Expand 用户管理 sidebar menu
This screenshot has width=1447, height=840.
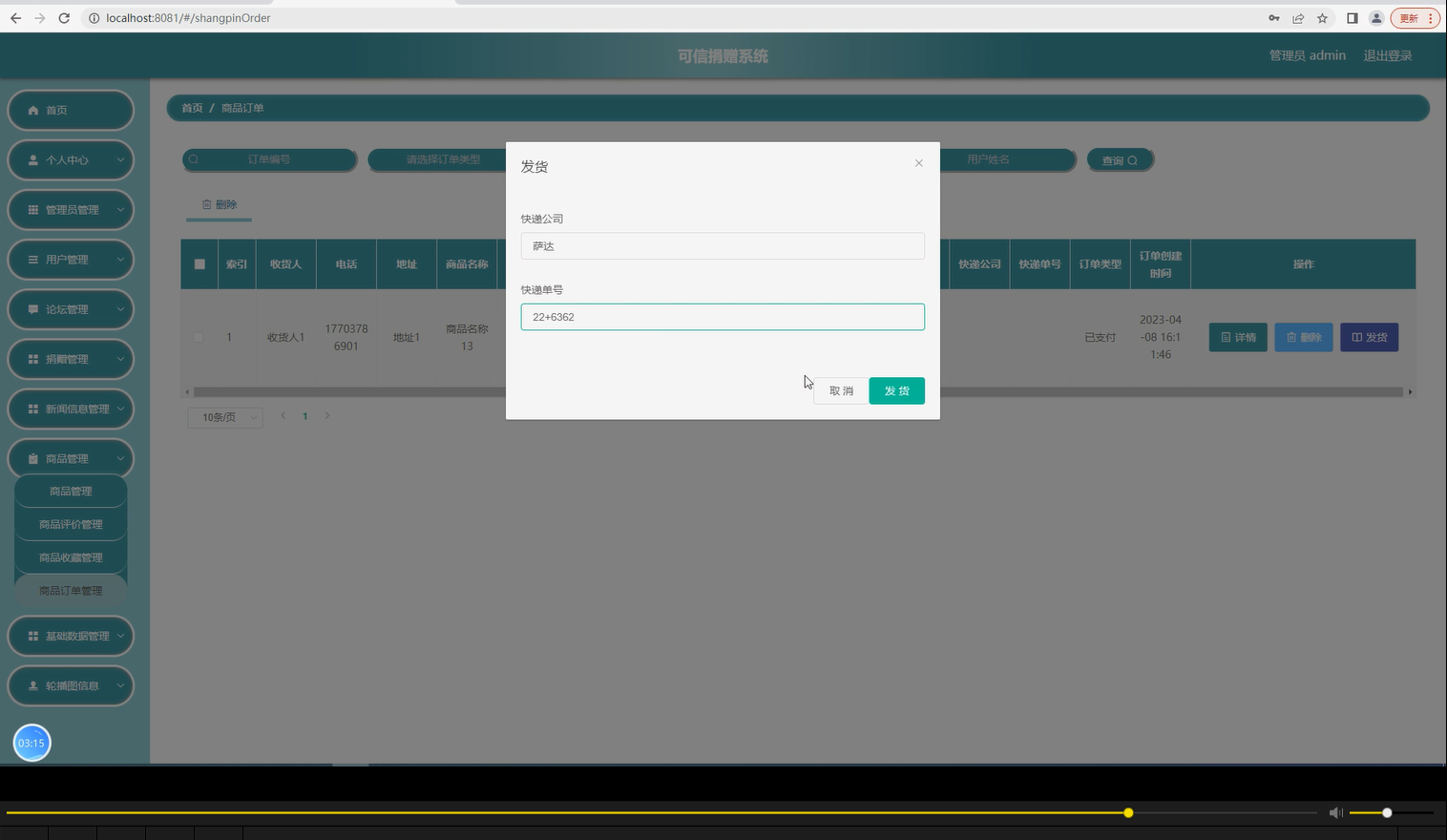pyautogui.click(x=71, y=260)
